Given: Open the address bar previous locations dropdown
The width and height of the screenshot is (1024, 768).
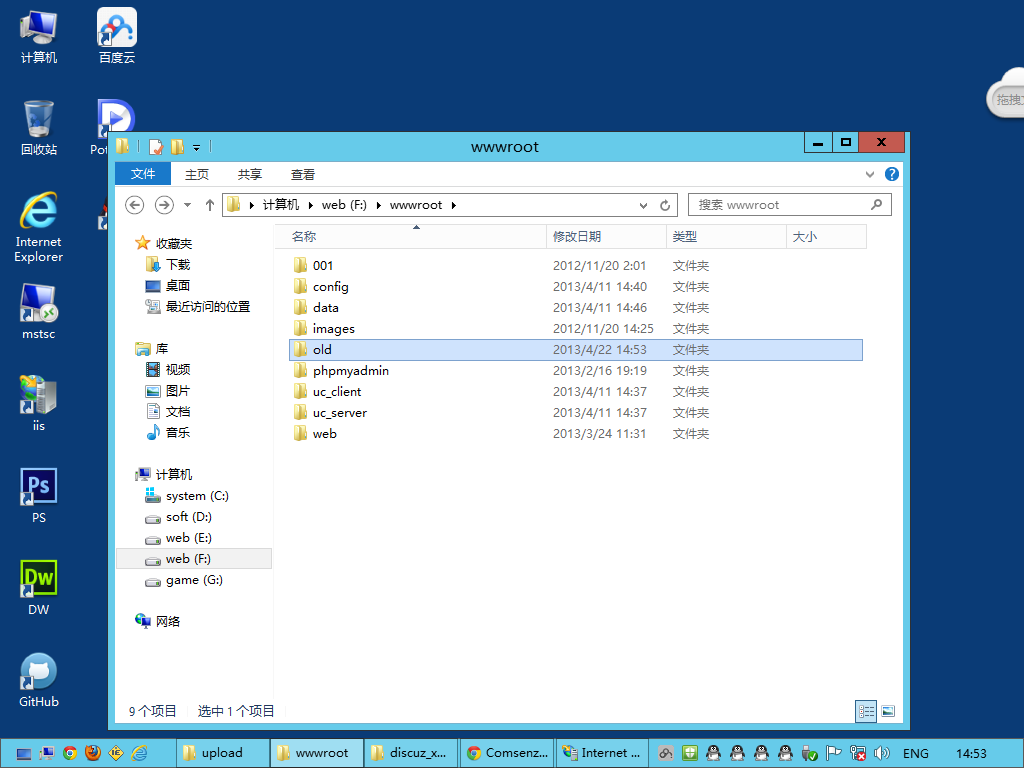Looking at the screenshot, I should click(x=643, y=205).
